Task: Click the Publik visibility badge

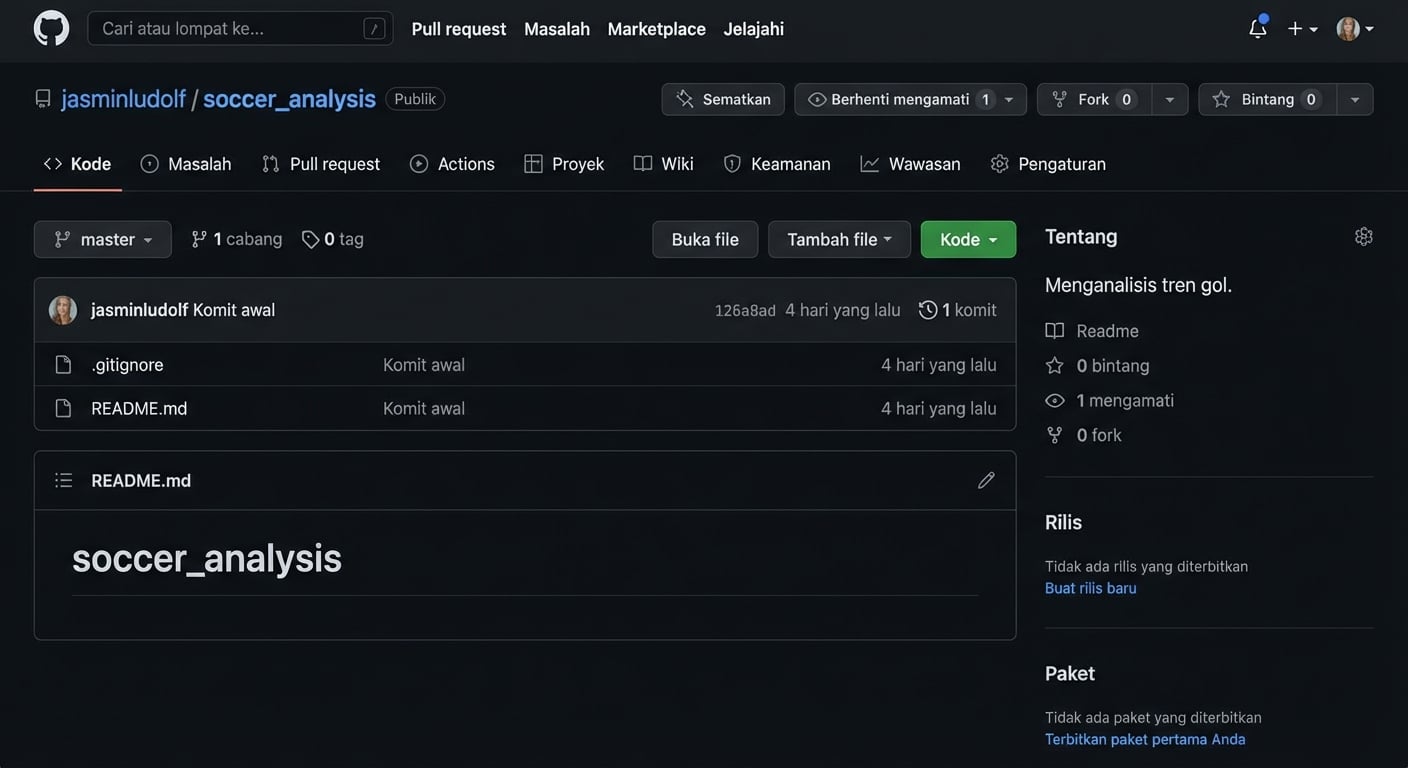Action: click(x=415, y=99)
